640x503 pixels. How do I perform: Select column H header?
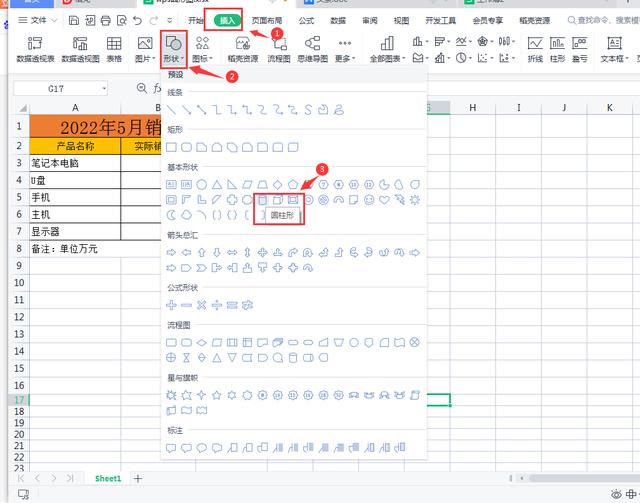[473, 107]
